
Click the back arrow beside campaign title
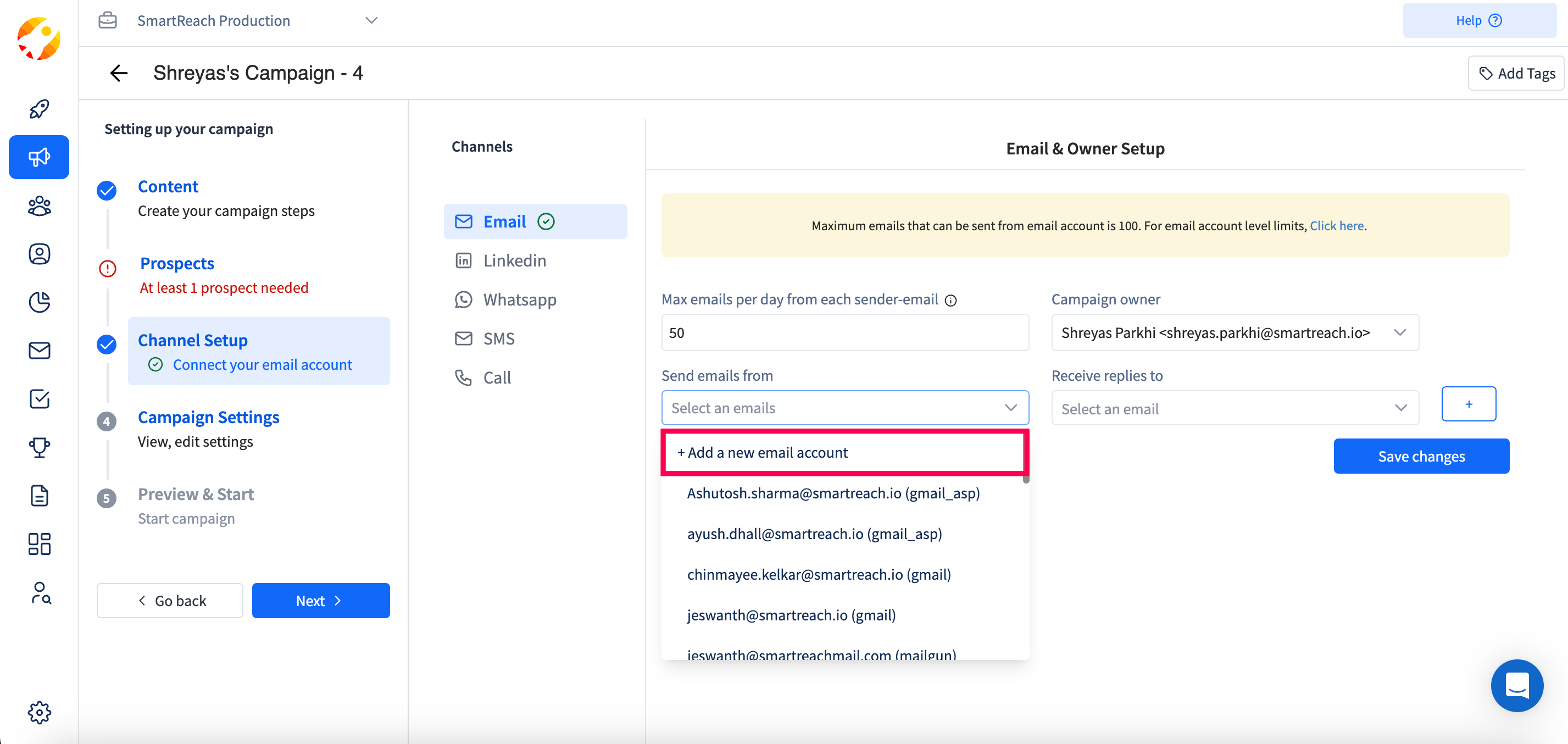119,73
